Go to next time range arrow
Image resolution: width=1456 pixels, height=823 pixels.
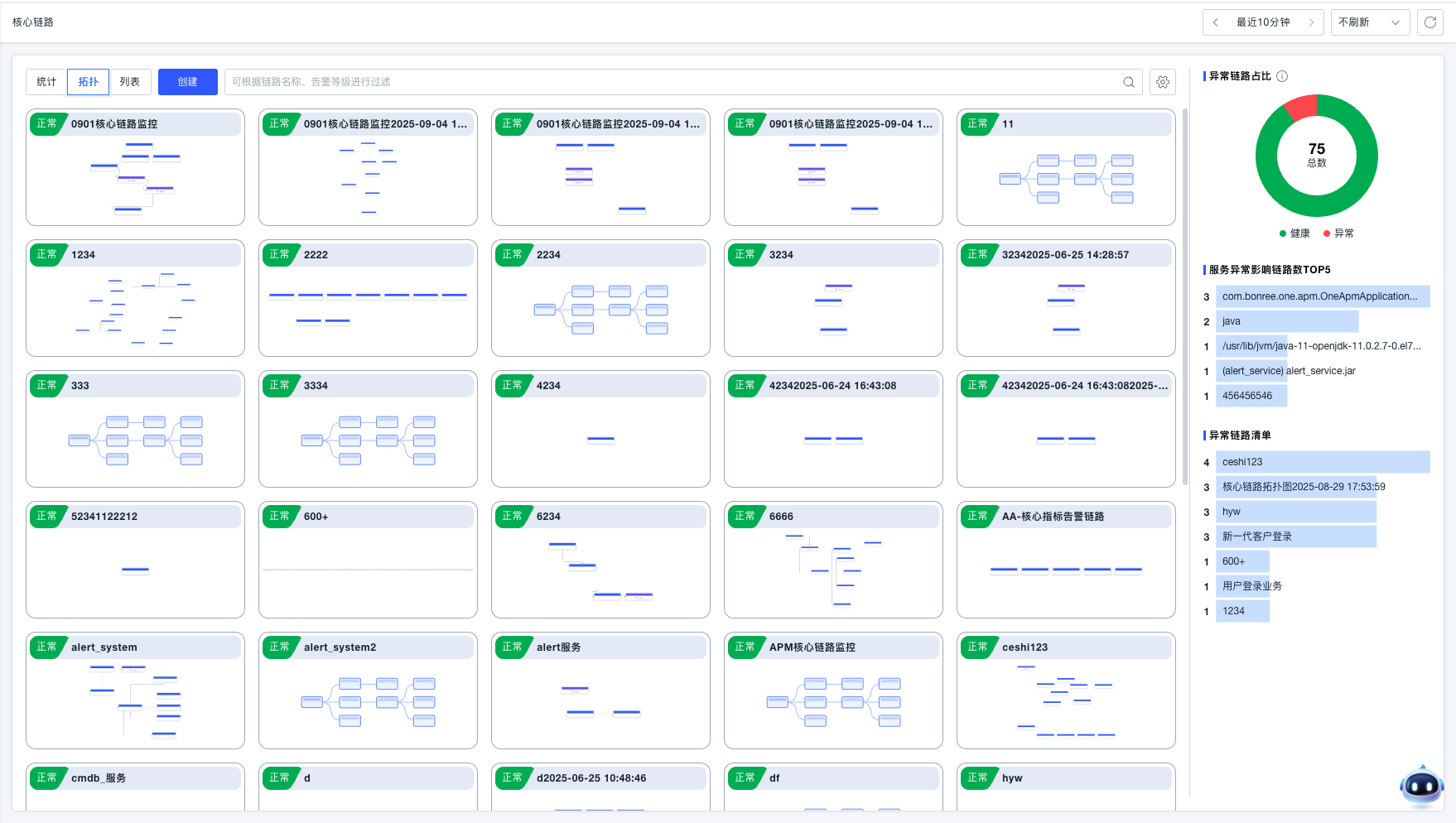click(1311, 22)
